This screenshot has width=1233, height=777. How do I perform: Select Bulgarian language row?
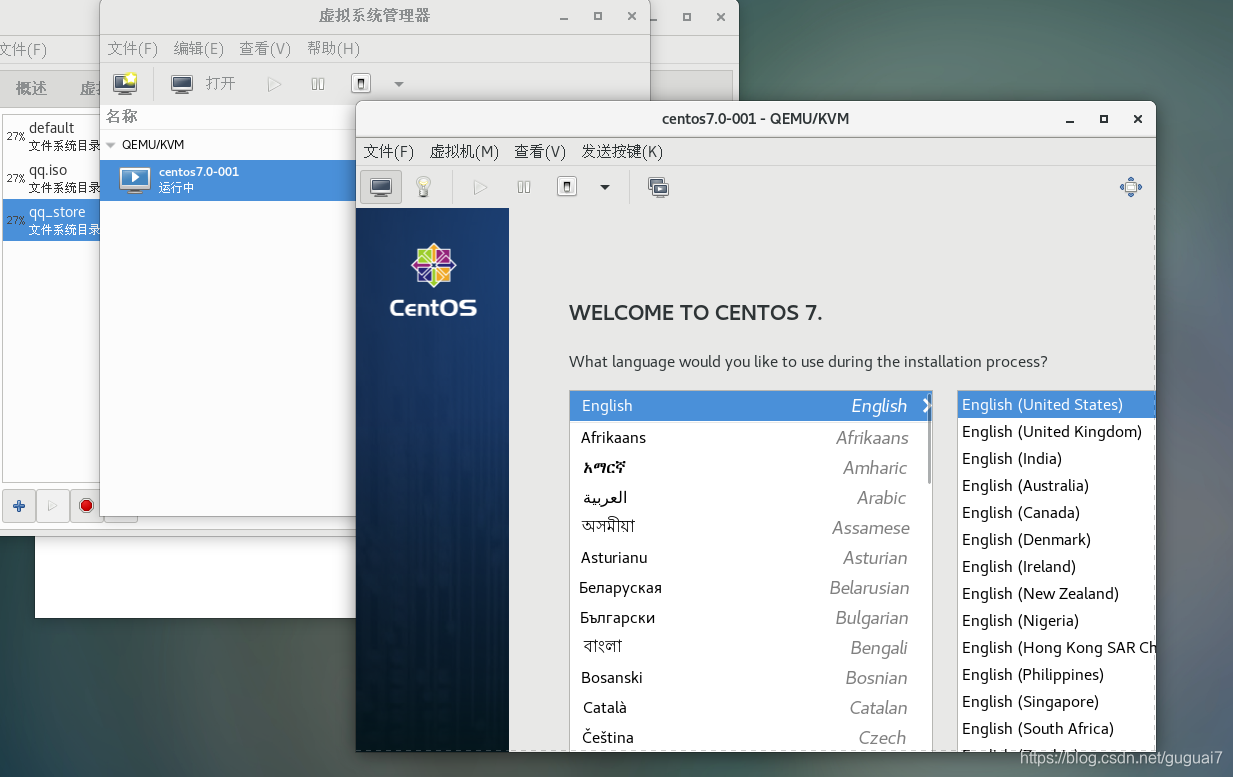pos(750,618)
